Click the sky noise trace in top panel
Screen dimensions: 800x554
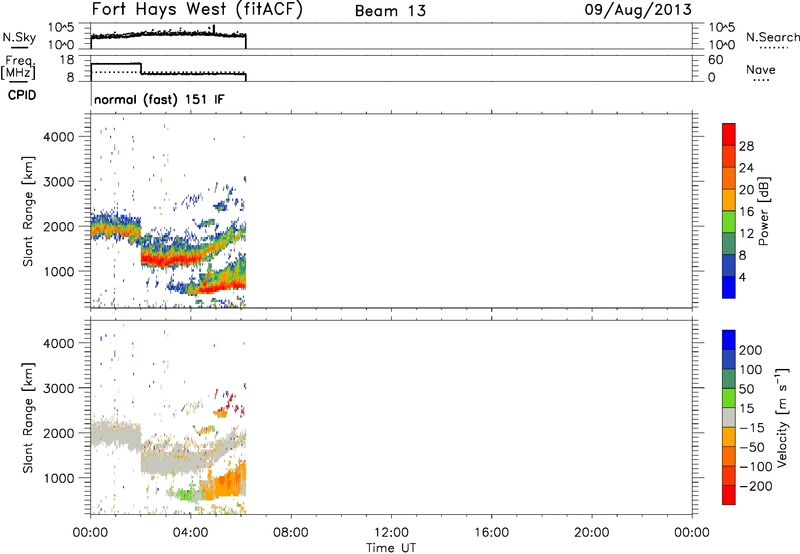[168, 34]
